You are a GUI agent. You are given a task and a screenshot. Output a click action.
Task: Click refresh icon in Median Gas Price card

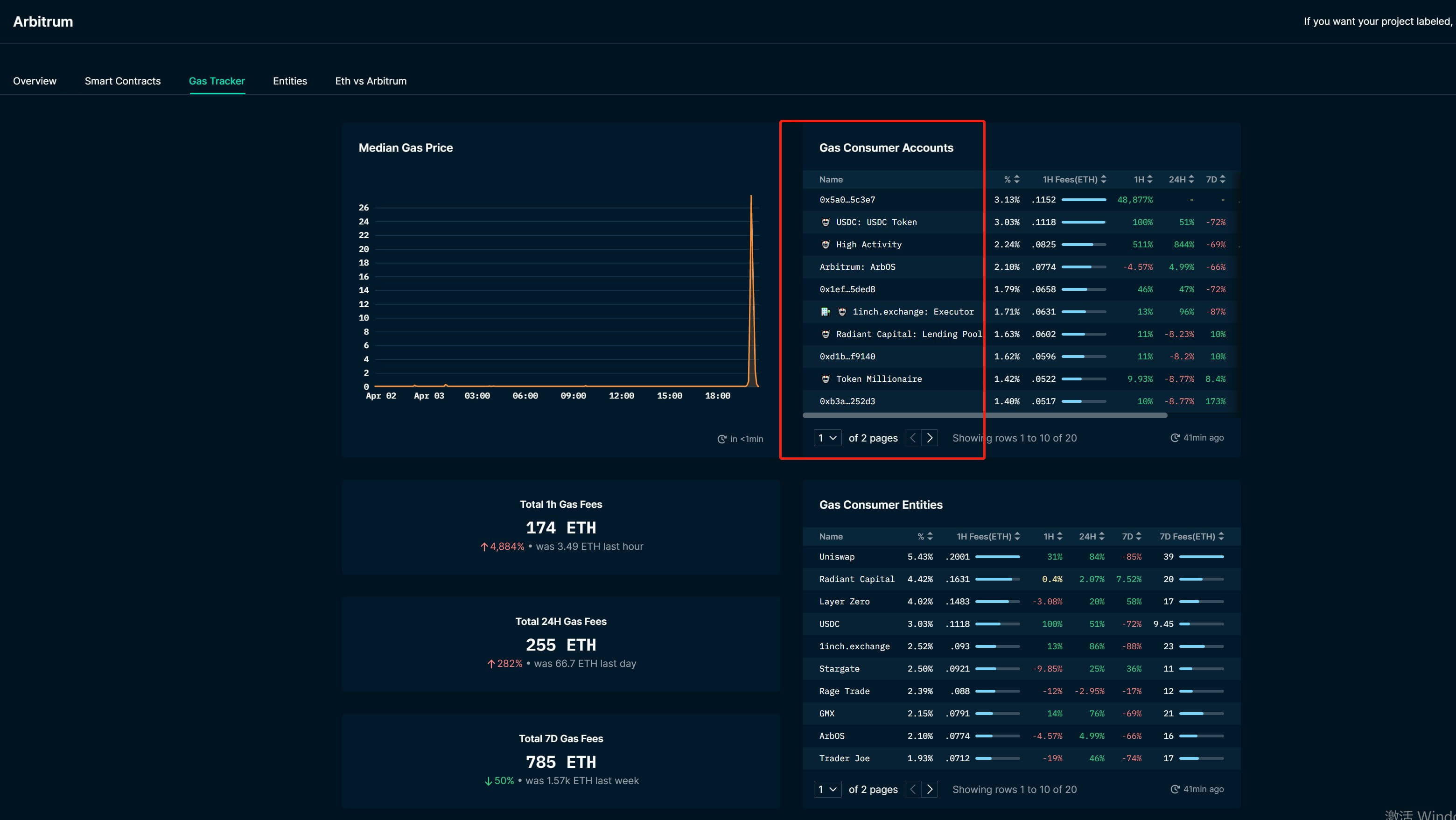pos(722,439)
